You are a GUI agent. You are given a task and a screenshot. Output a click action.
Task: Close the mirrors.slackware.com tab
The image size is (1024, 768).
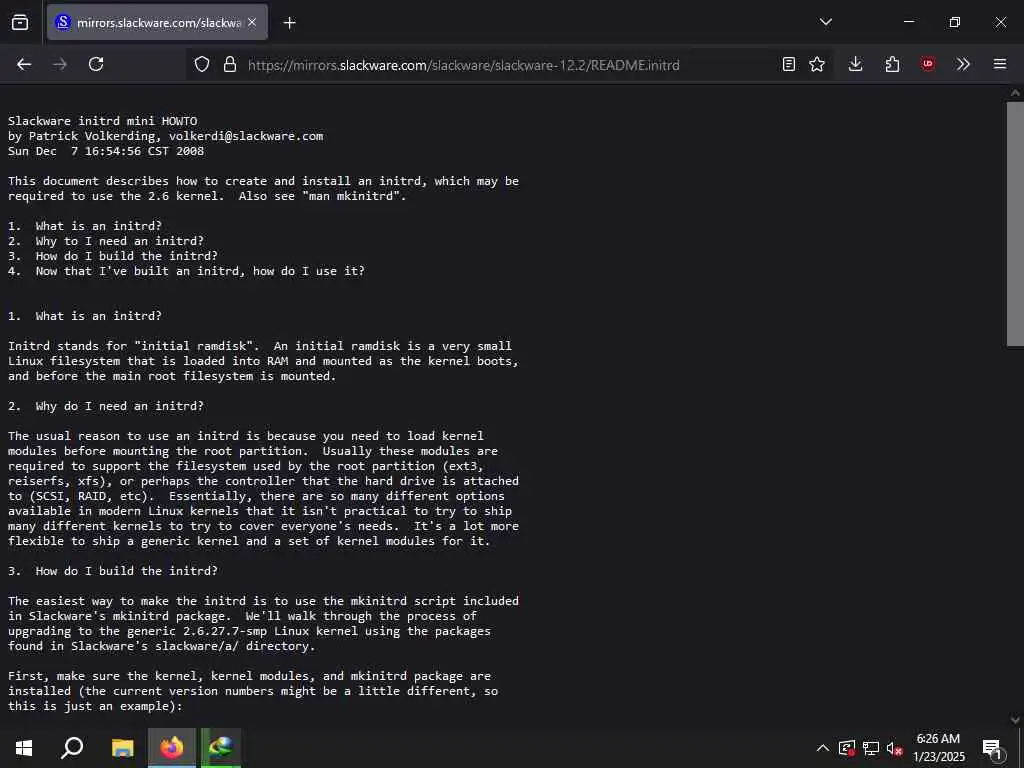(x=252, y=22)
